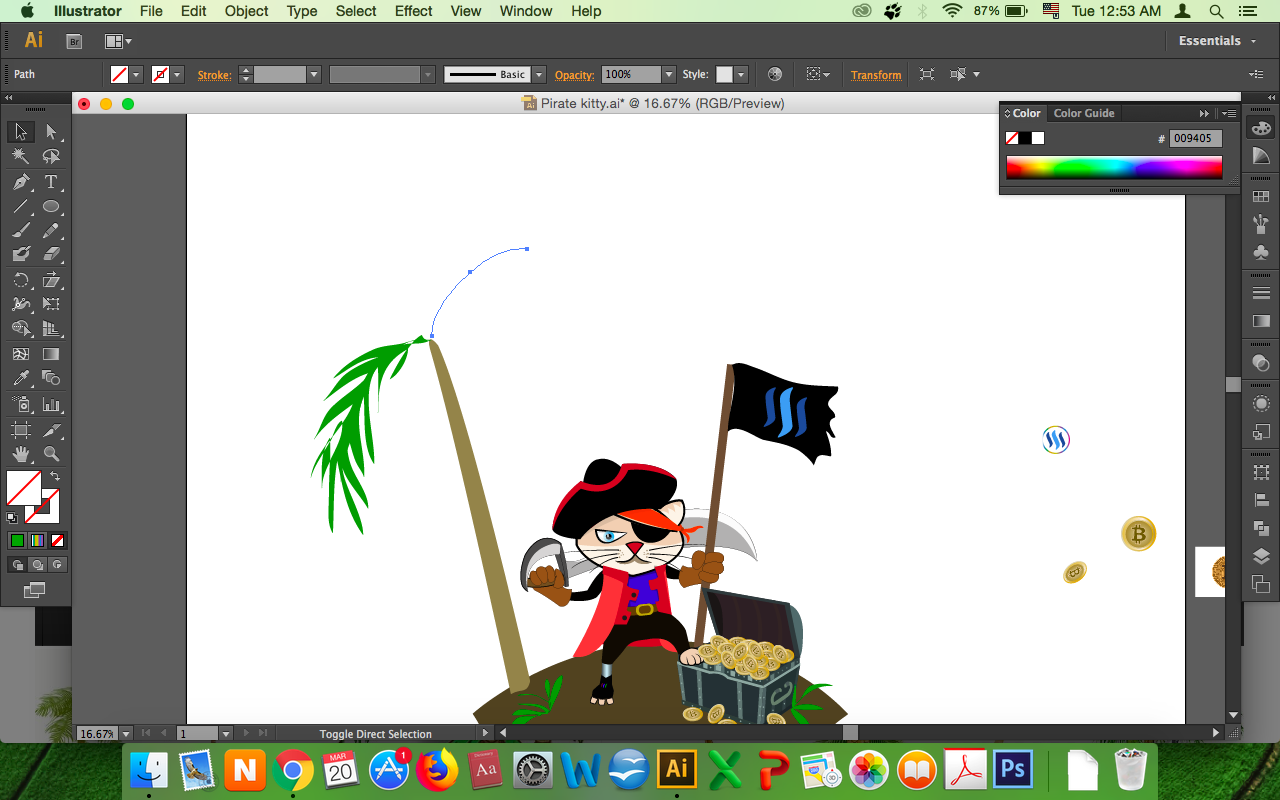Screen dimensions: 1280x800
Task: Change screen mode button in toolbox
Action: click(x=35, y=591)
